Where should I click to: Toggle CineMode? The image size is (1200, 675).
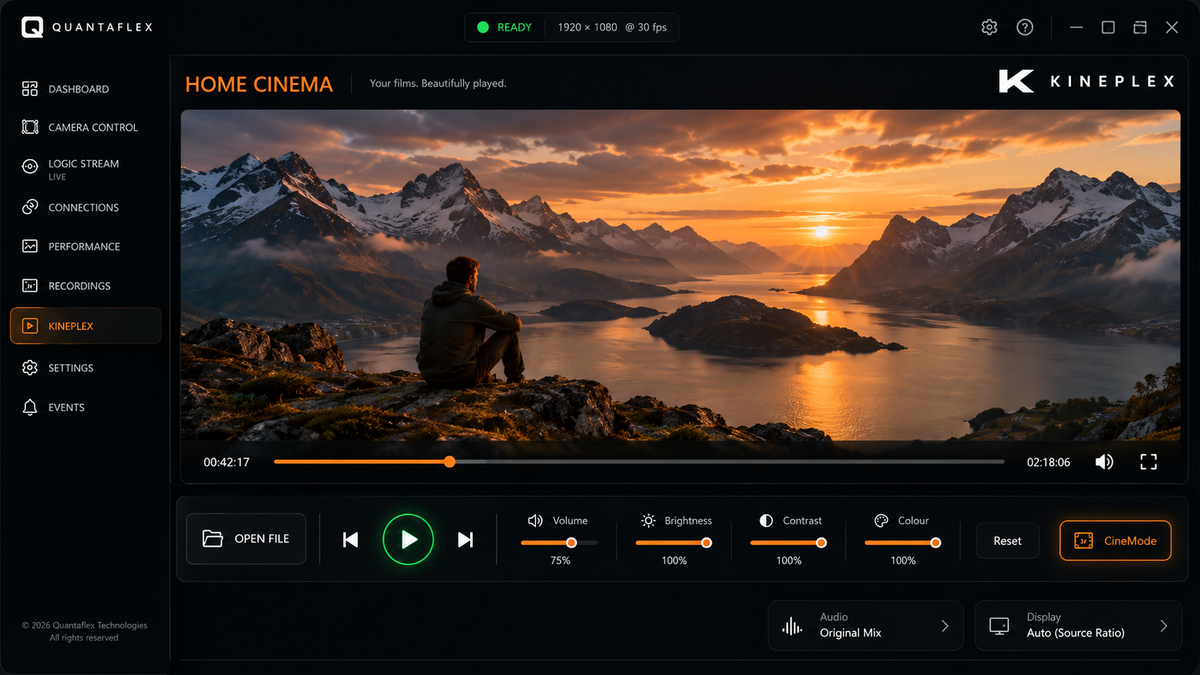click(1115, 541)
